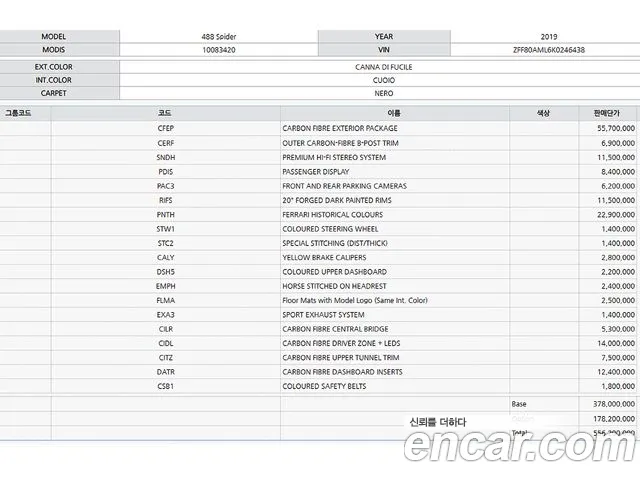The image size is (640, 480).
Task: Click HORSE STITCHED ON HEADREST
Action: tap(334, 286)
